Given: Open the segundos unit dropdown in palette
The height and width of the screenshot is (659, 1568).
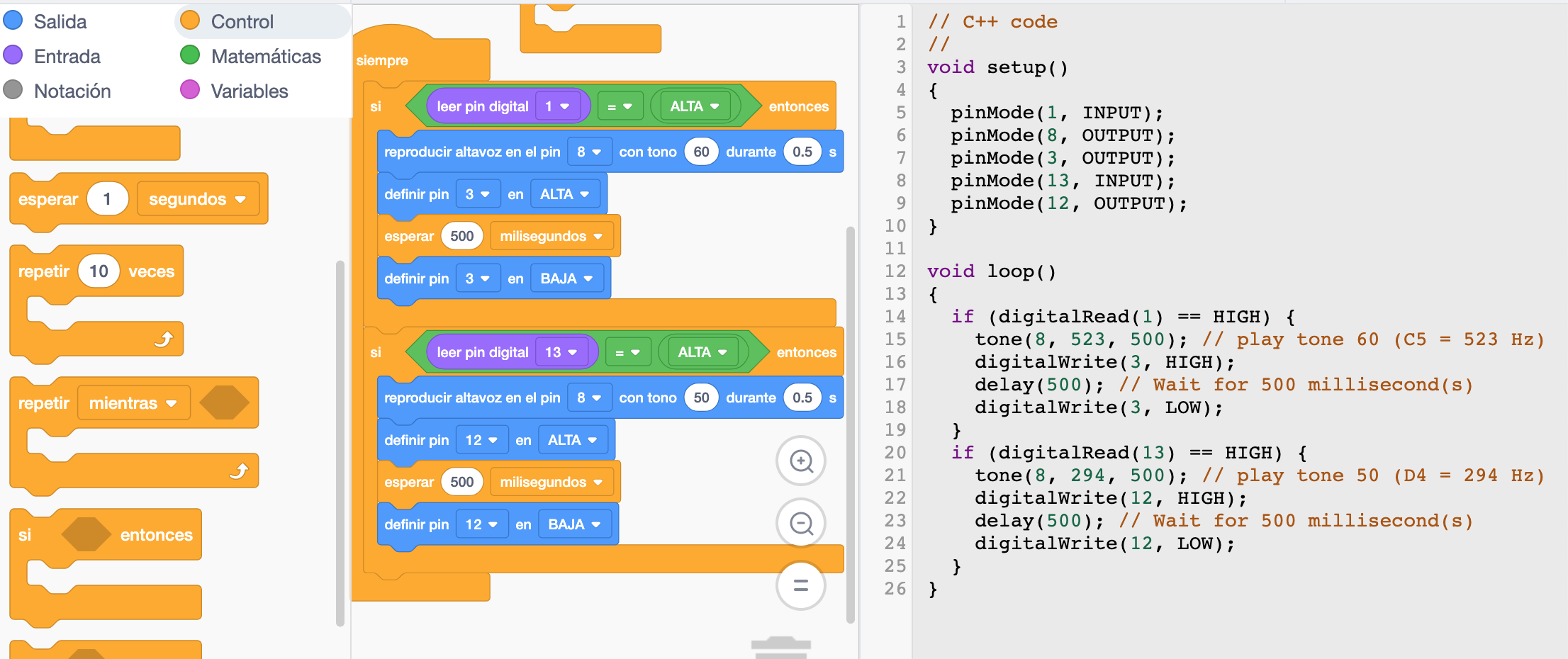Looking at the screenshot, I should 197,199.
